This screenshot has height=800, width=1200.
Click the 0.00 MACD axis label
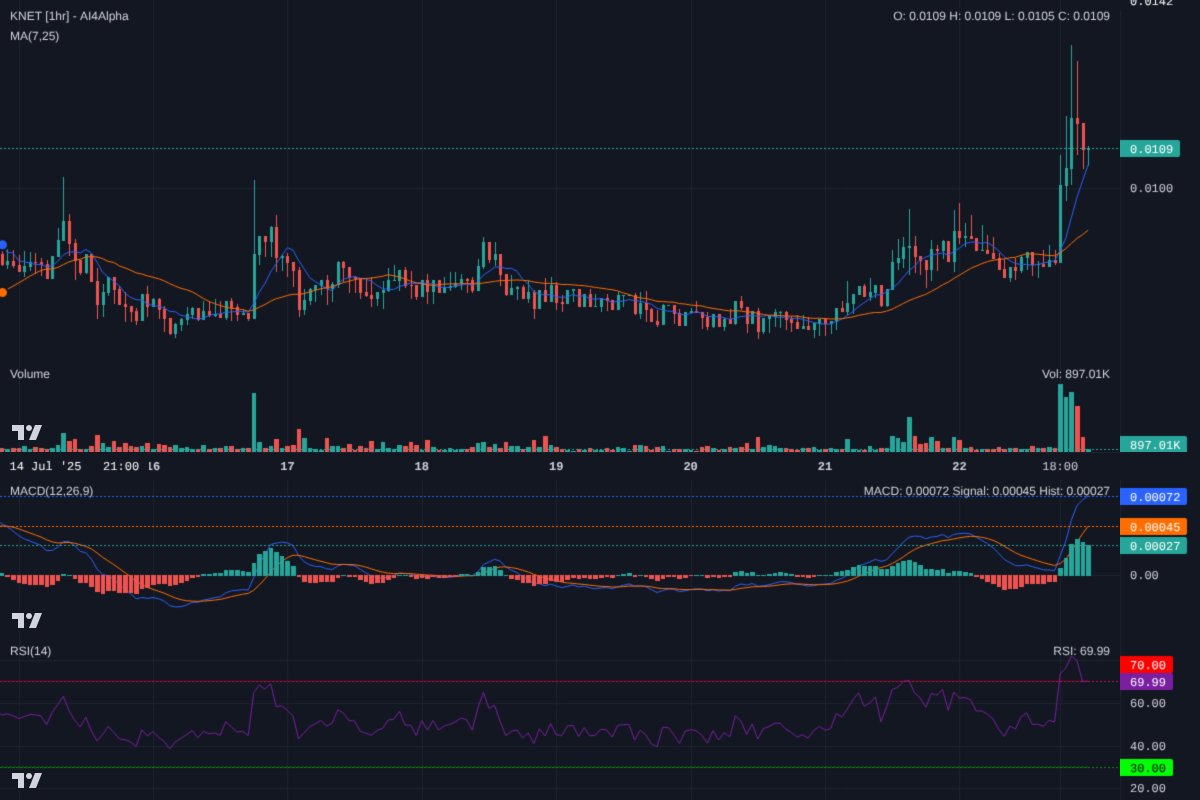click(1144, 575)
